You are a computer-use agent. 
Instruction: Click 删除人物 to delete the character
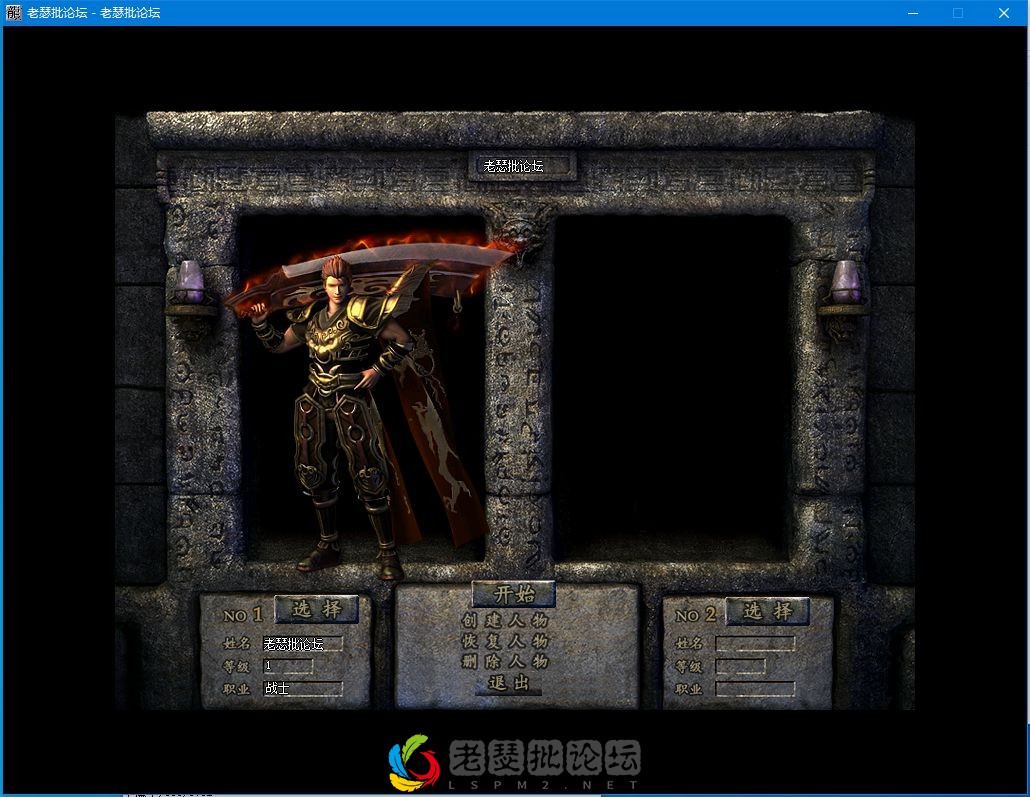tap(505, 661)
